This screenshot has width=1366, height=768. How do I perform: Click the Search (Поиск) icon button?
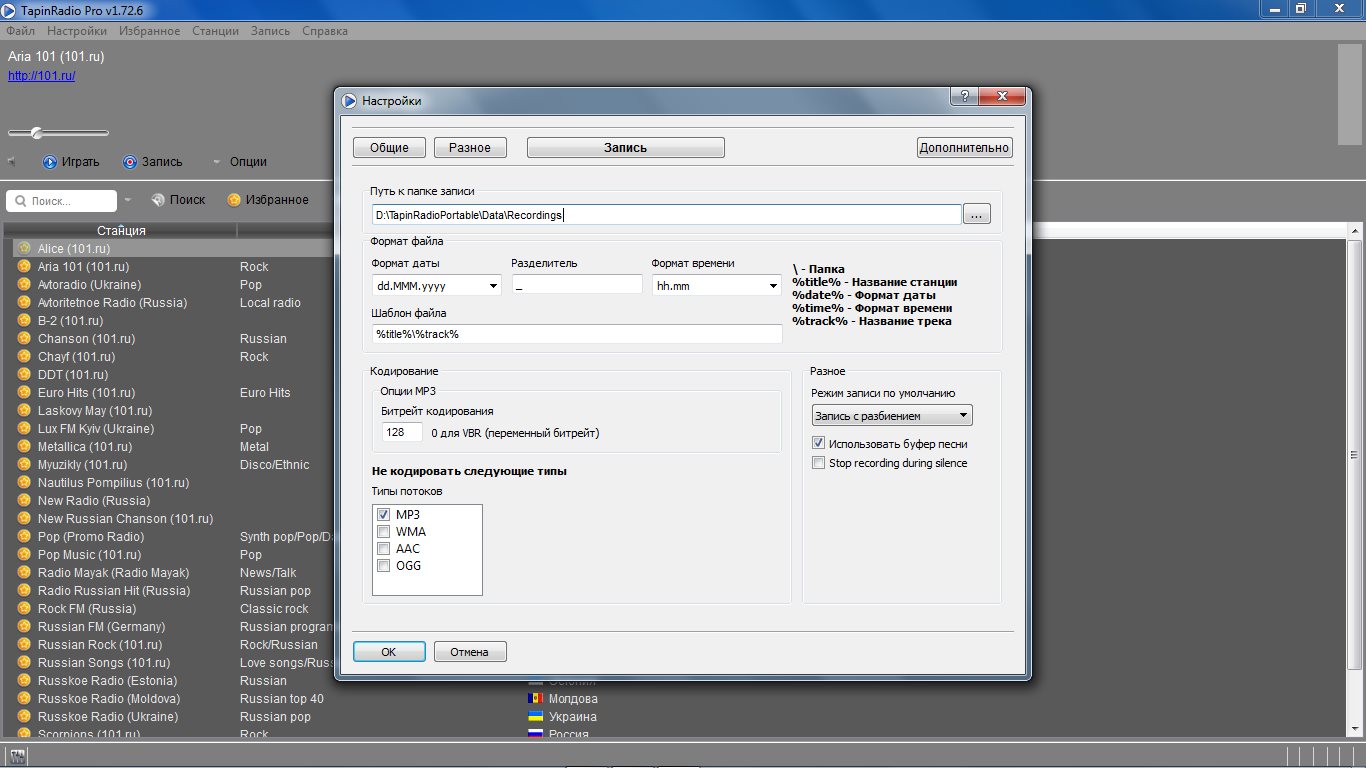pos(158,200)
